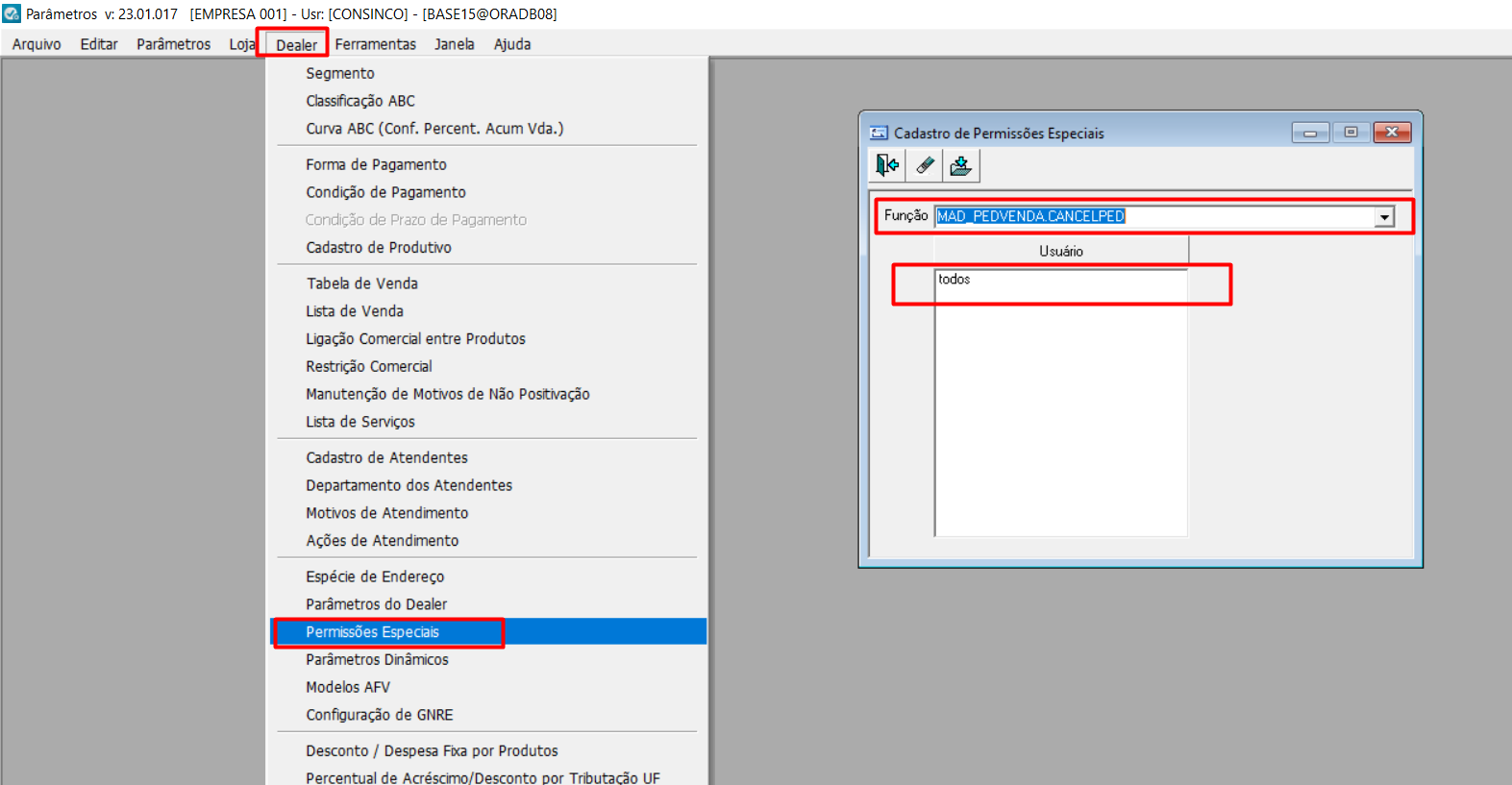Open the Ajuda menu
The height and width of the screenshot is (785, 1512).
512,44
